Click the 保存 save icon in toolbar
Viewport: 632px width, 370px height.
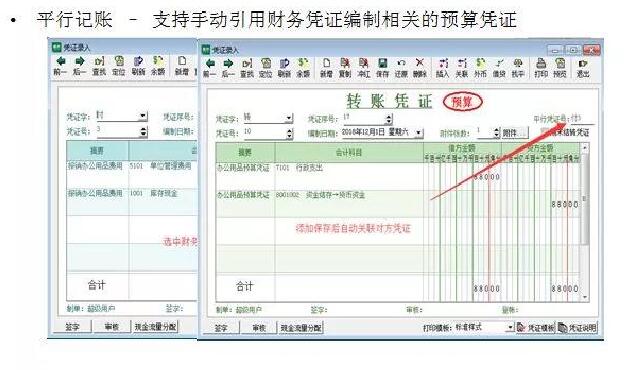pyautogui.click(x=382, y=67)
